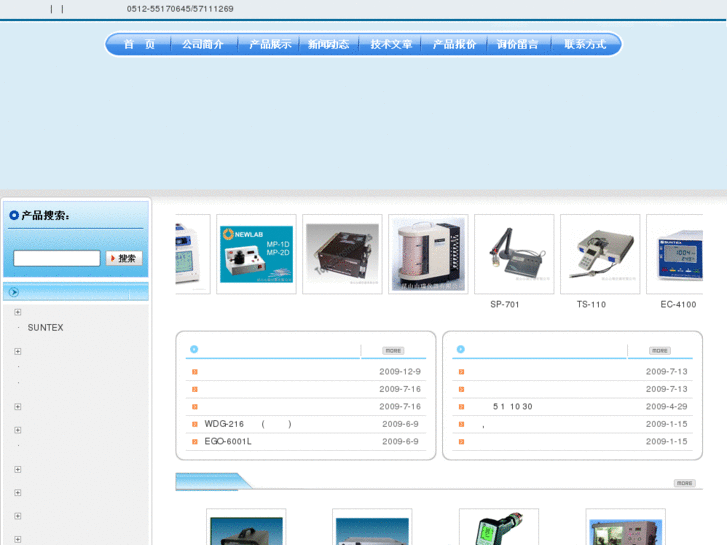Viewport: 727px width, 545px height.
Task: Go to 联系方式 contact page
Action: click(x=585, y=44)
